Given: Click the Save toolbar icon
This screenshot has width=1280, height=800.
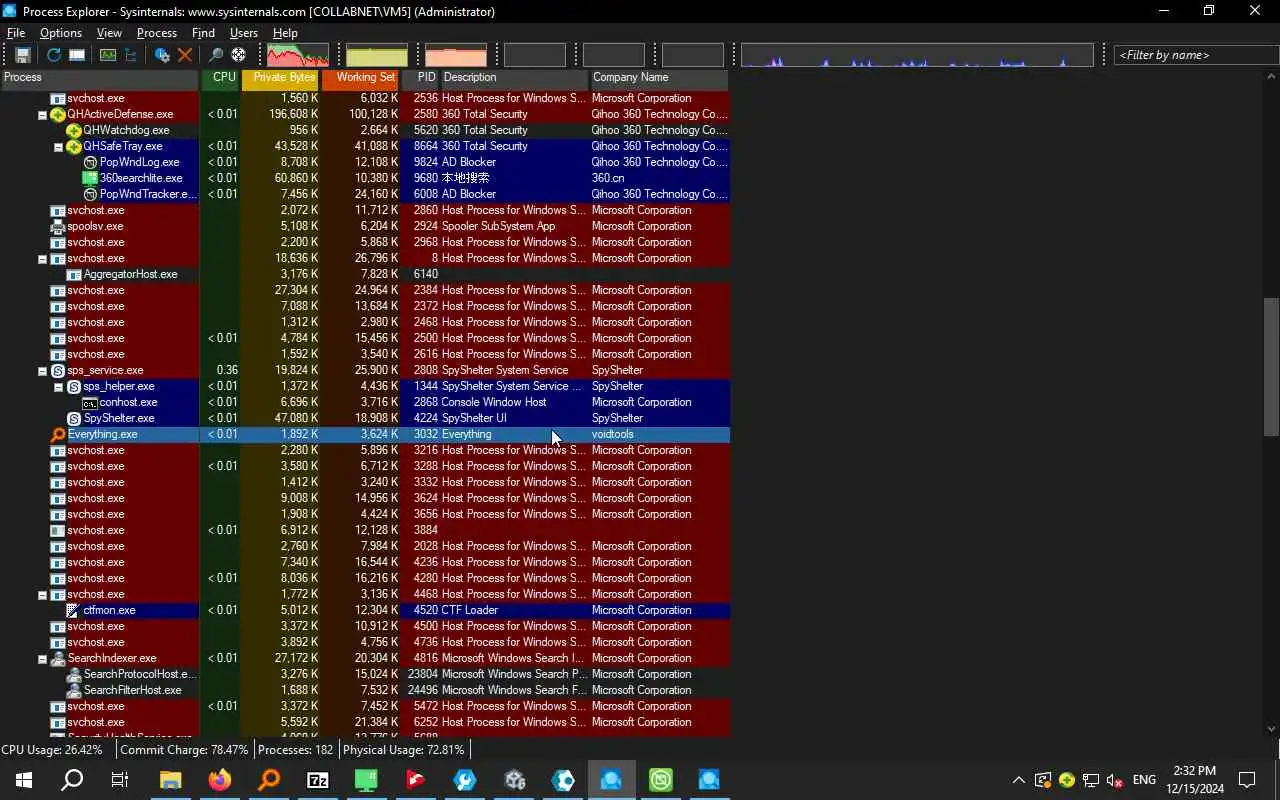Looking at the screenshot, I should tap(22, 55).
